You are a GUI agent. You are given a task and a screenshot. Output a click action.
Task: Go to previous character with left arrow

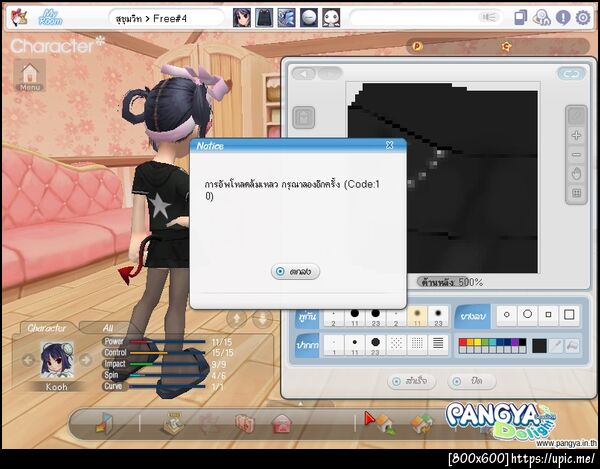[x=28, y=360]
